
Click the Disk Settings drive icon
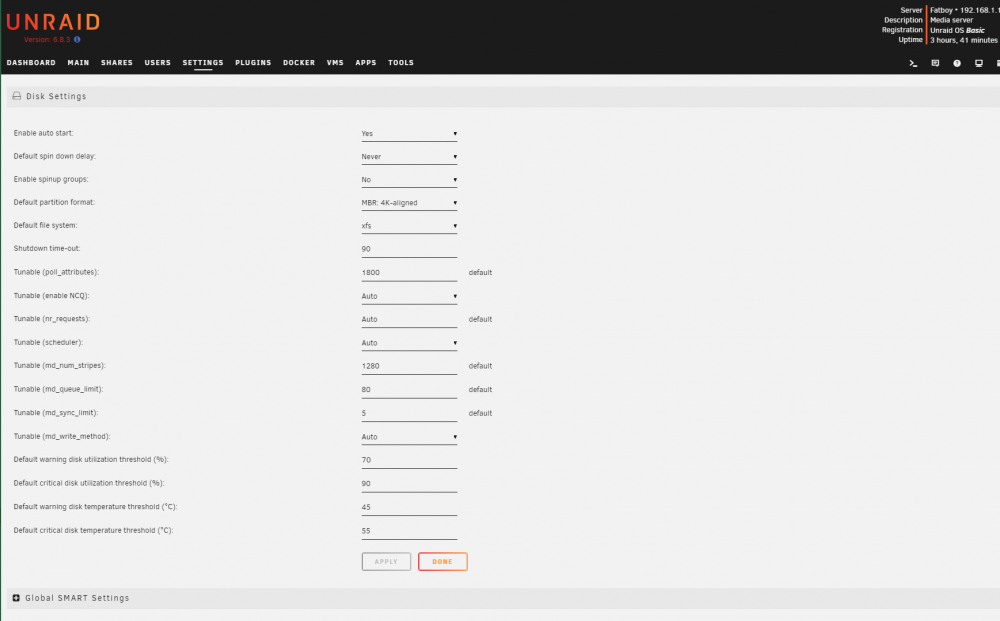[17, 96]
